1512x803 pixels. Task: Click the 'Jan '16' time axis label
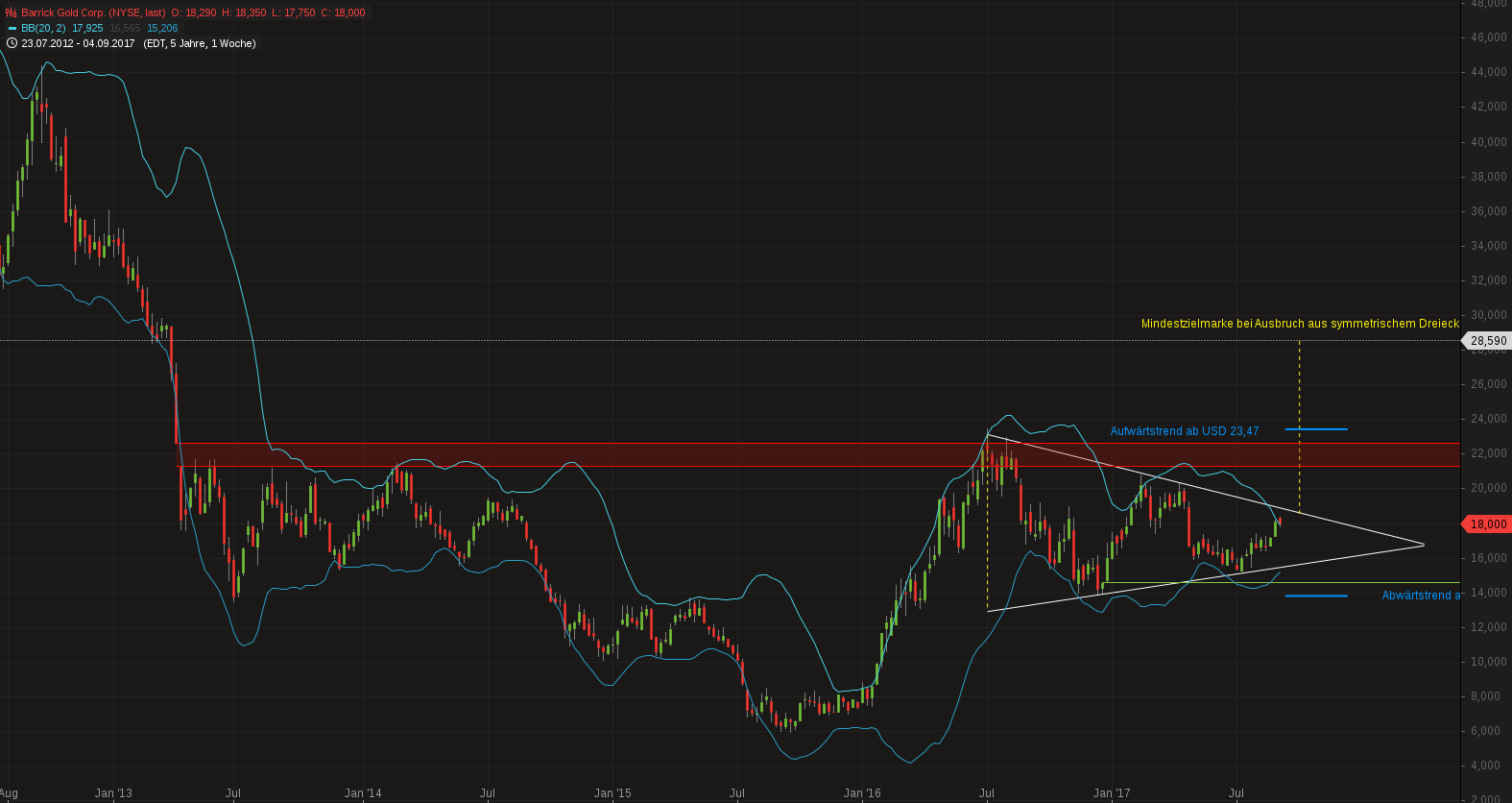click(x=862, y=793)
